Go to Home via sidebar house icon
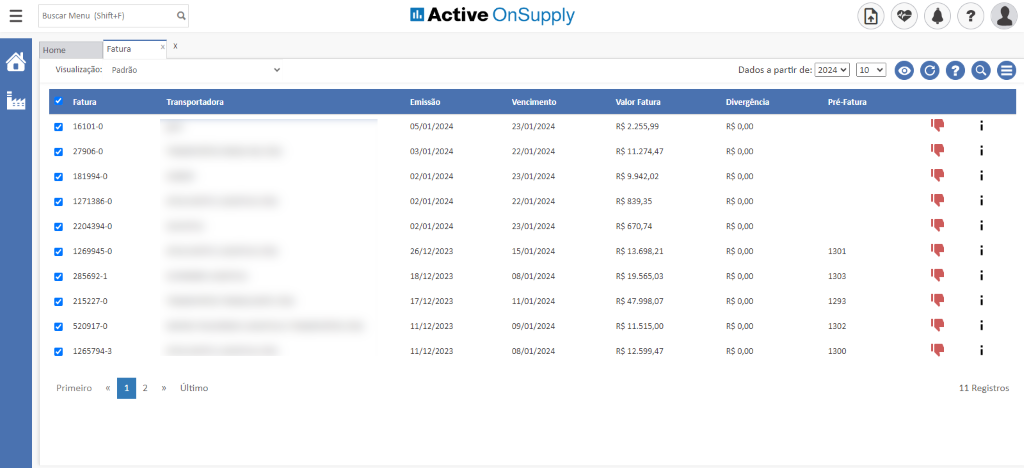Viewport: 1024px width, 468px height. (16, 62)
